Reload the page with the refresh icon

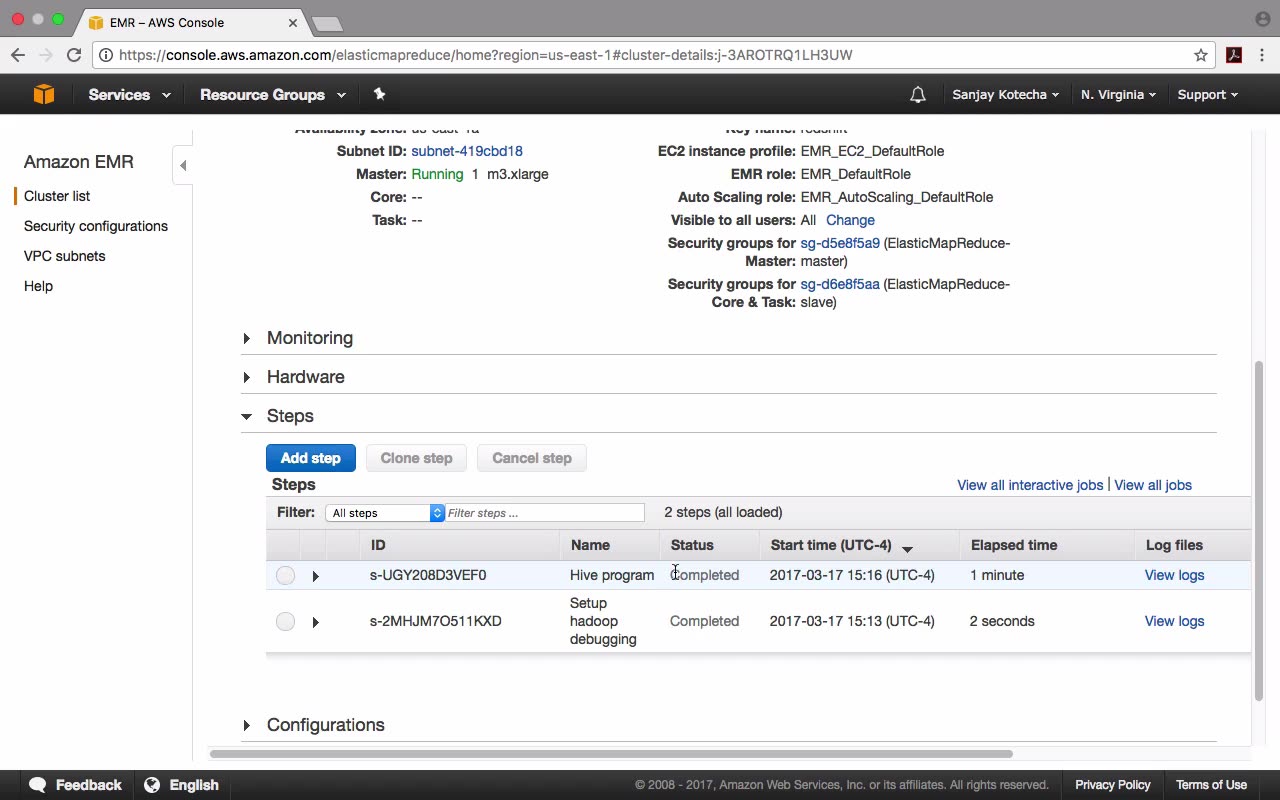click(x=74, y=55)
